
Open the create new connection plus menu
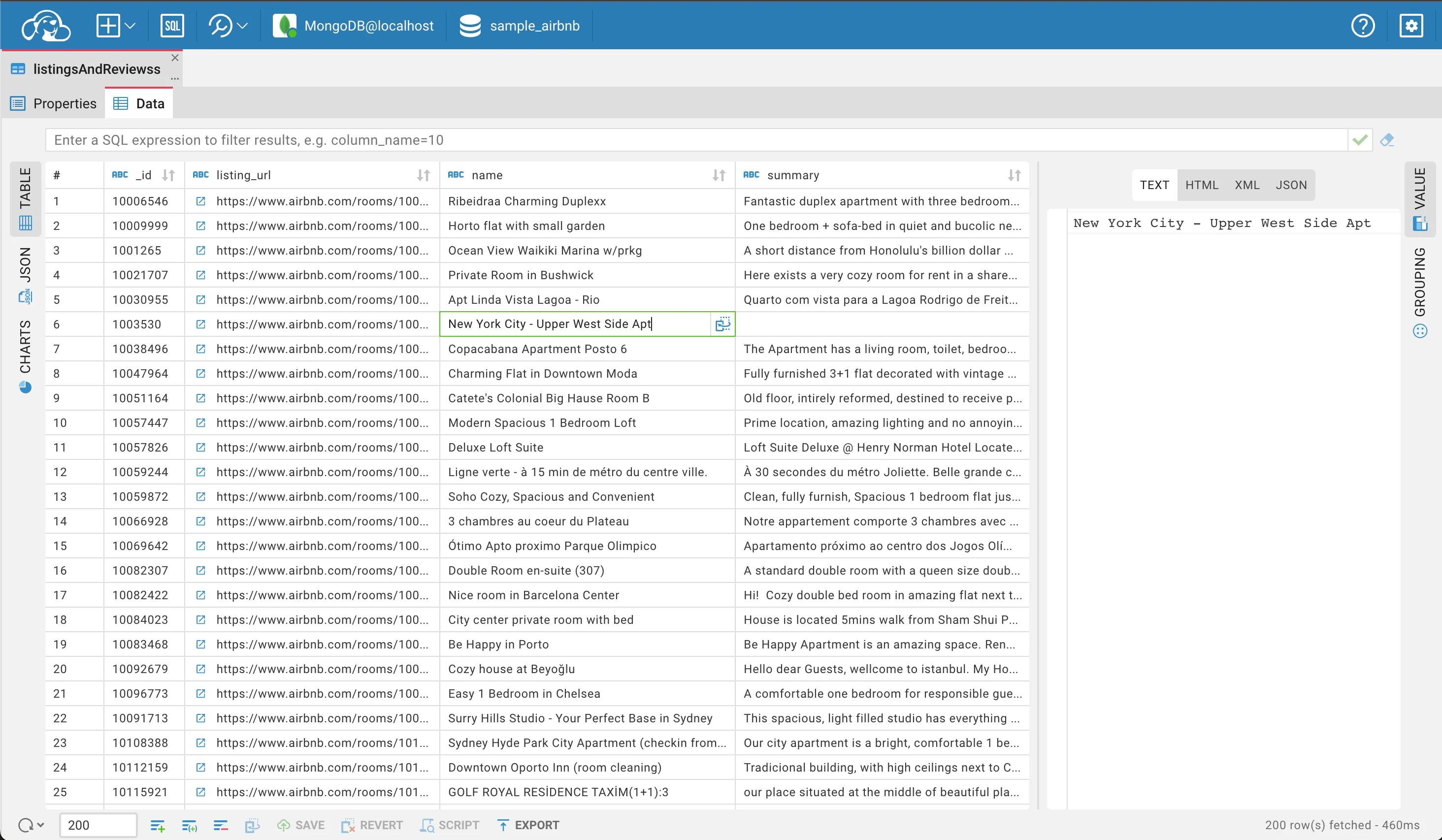click(116, 26)
